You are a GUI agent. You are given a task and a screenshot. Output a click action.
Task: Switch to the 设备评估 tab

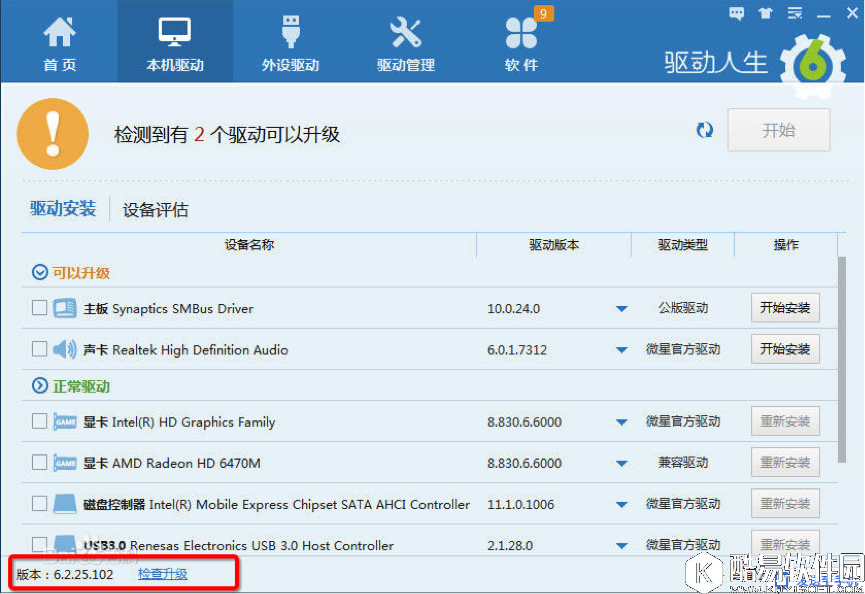pyautogui.click(x=154, y=210)
